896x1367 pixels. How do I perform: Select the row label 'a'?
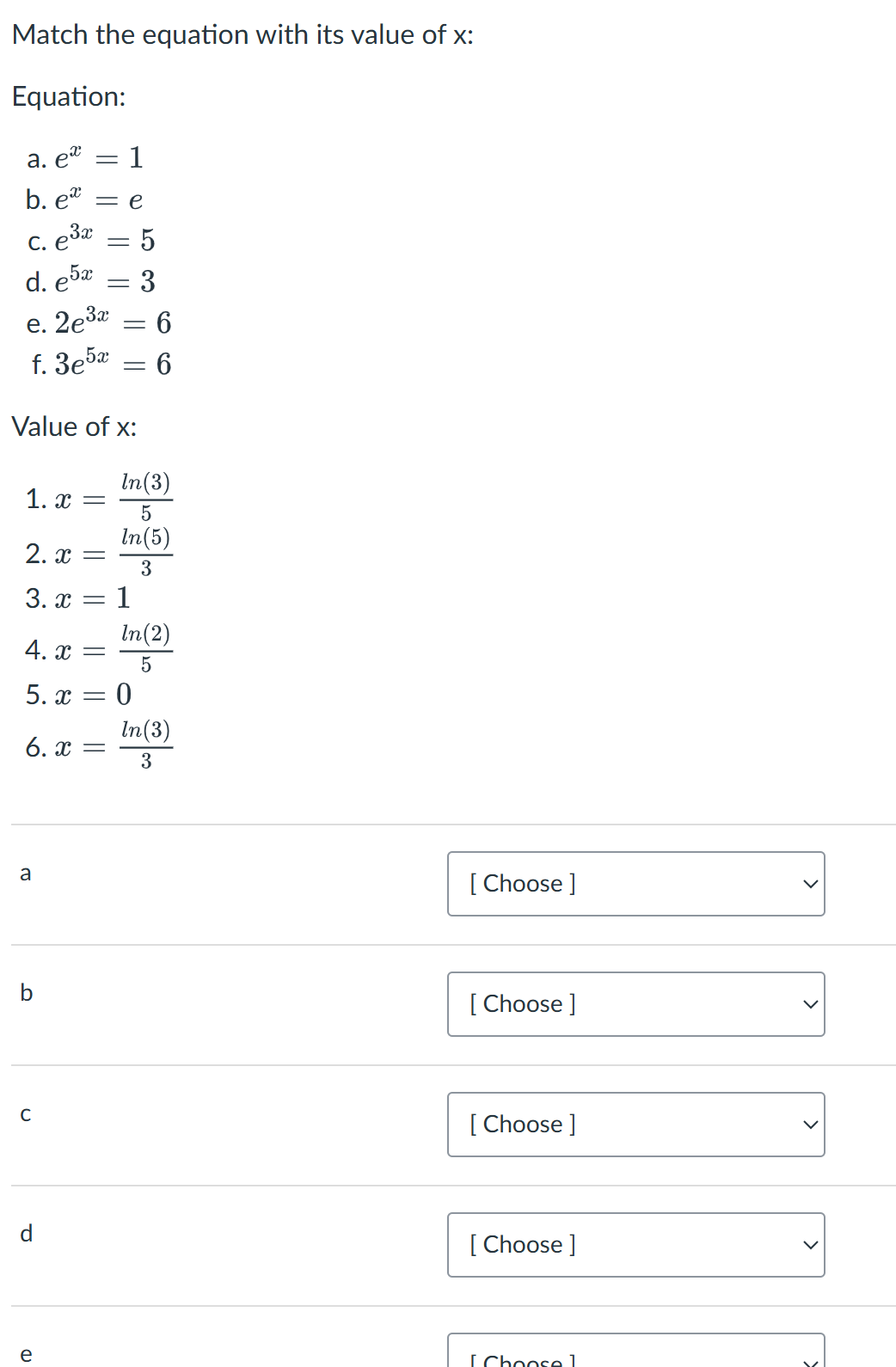pos(26,873)
